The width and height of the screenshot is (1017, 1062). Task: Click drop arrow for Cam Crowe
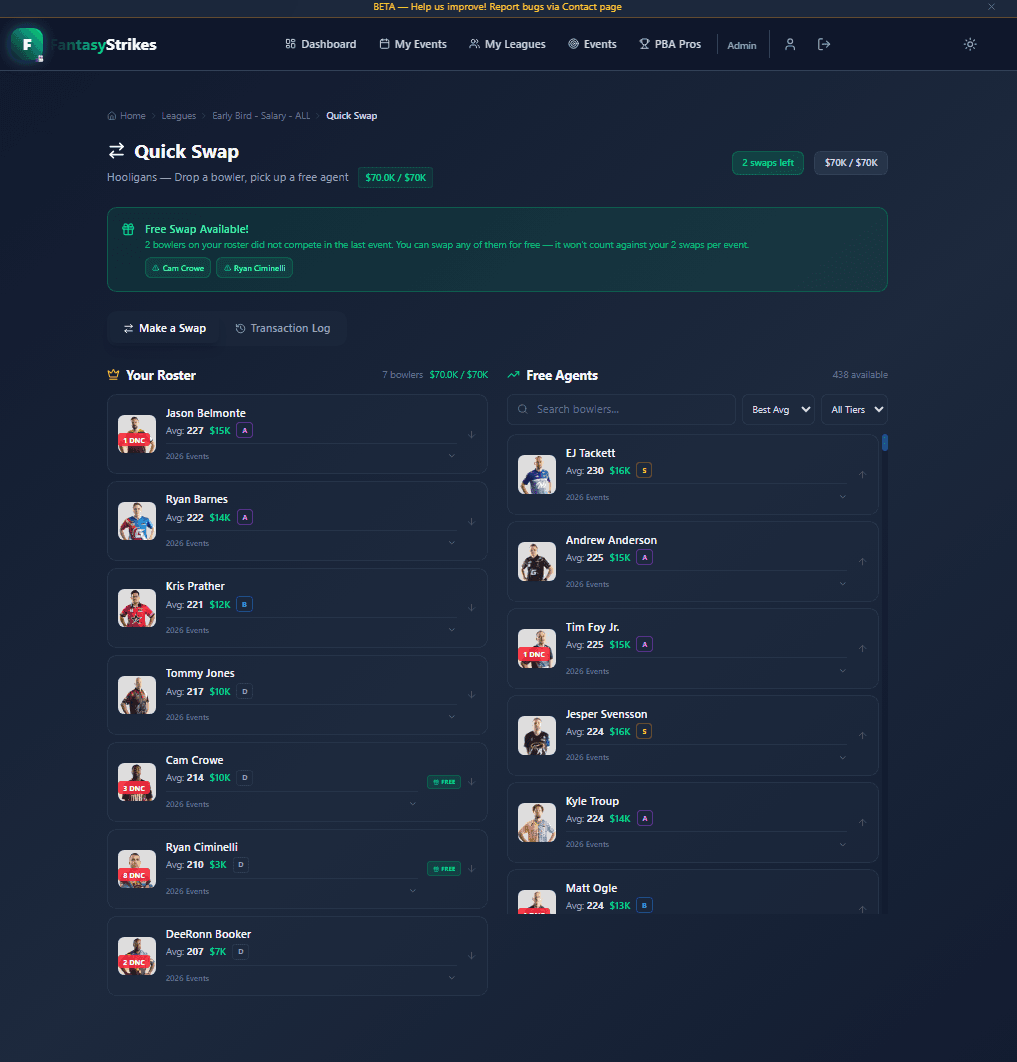471,782
